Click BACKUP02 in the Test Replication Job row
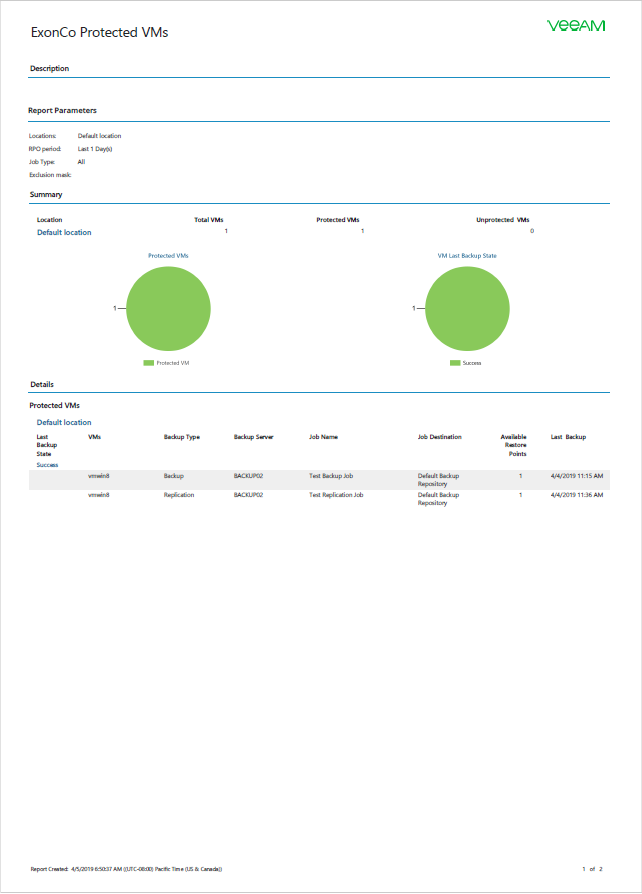 (x=248, y=495)
